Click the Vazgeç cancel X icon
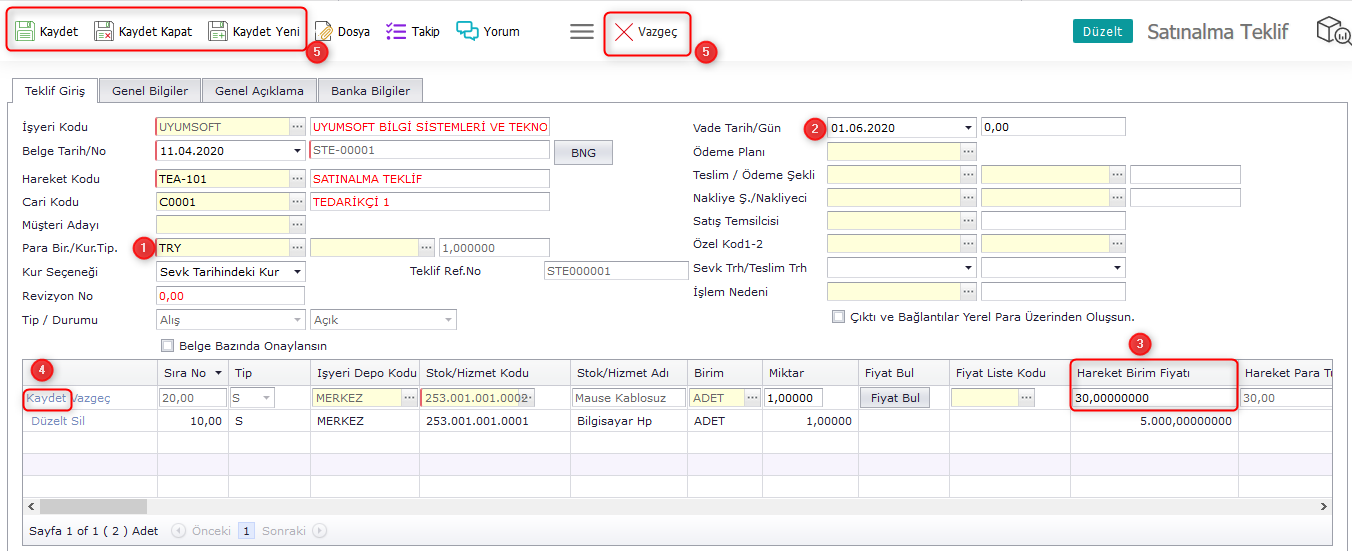This screenshot has height=551, width=1352. [624, 32]
